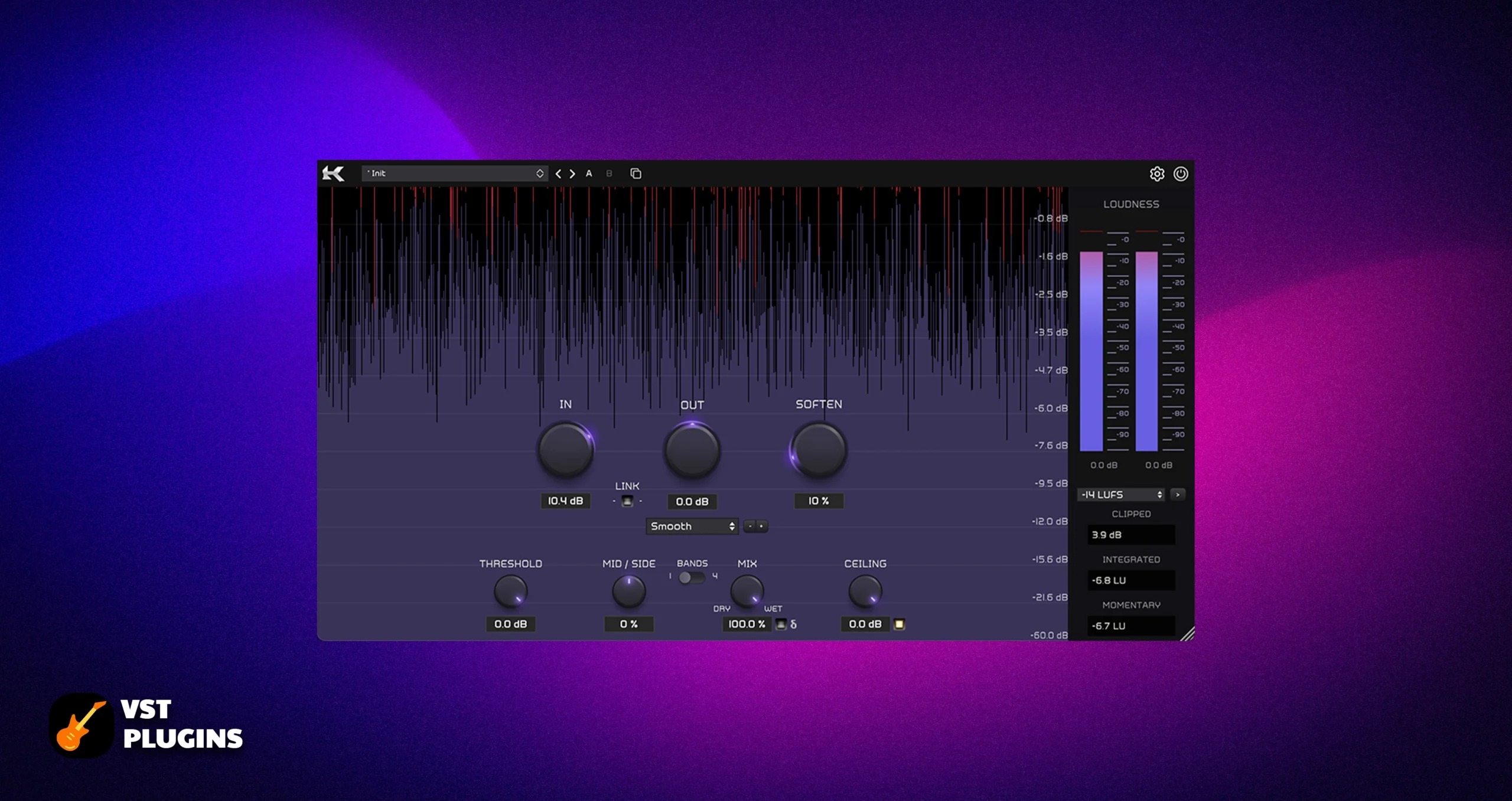Click the 10.4 dB input value field
Image resolution: width=1512 pixels, height=801 pixels.
click(565, 501)
